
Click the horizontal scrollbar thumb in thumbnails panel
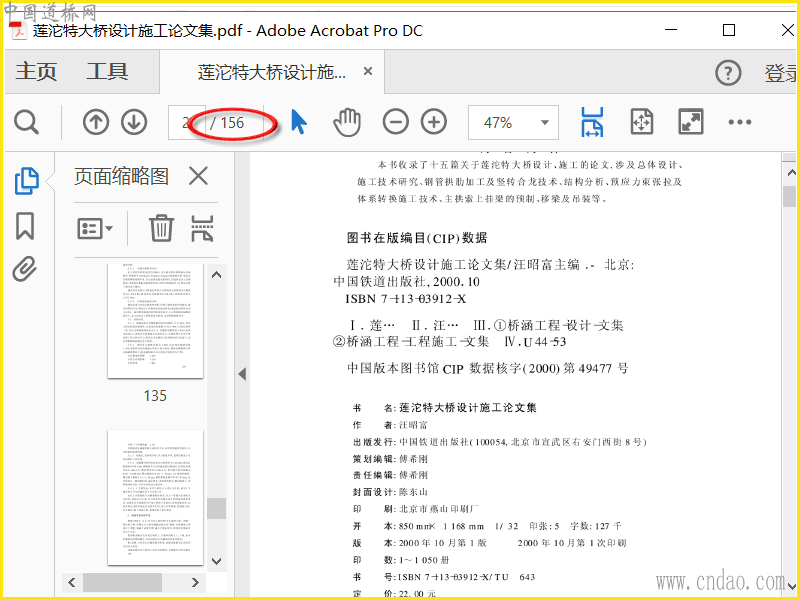pos(122,582)
